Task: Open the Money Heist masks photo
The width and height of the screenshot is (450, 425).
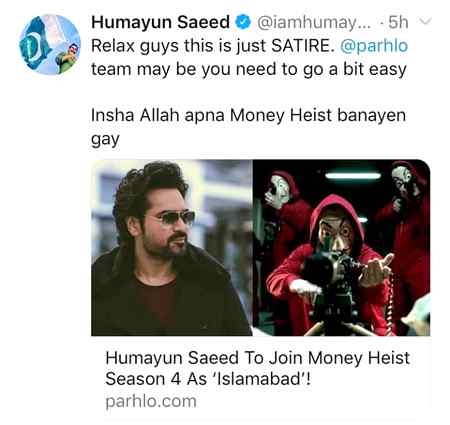Action: click(341, 248)
